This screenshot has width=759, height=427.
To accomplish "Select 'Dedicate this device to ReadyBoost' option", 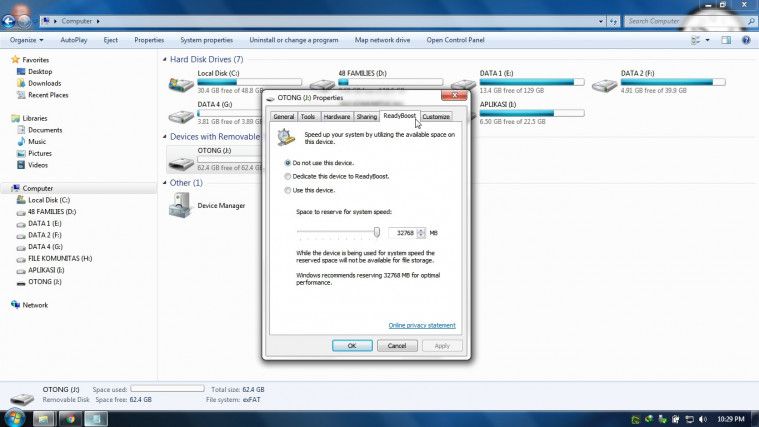I will click(288, 177).
